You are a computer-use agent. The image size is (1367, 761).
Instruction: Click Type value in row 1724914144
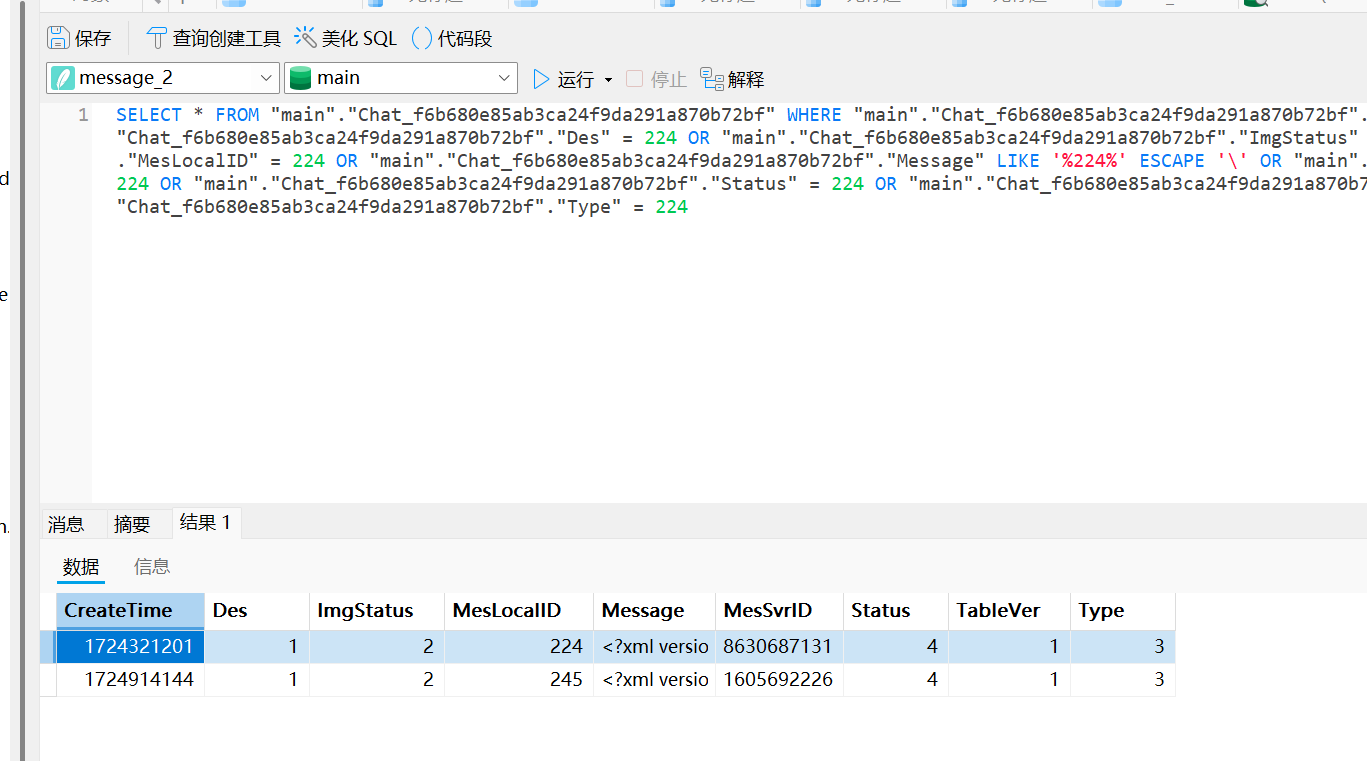click(x=1123, y=680)
